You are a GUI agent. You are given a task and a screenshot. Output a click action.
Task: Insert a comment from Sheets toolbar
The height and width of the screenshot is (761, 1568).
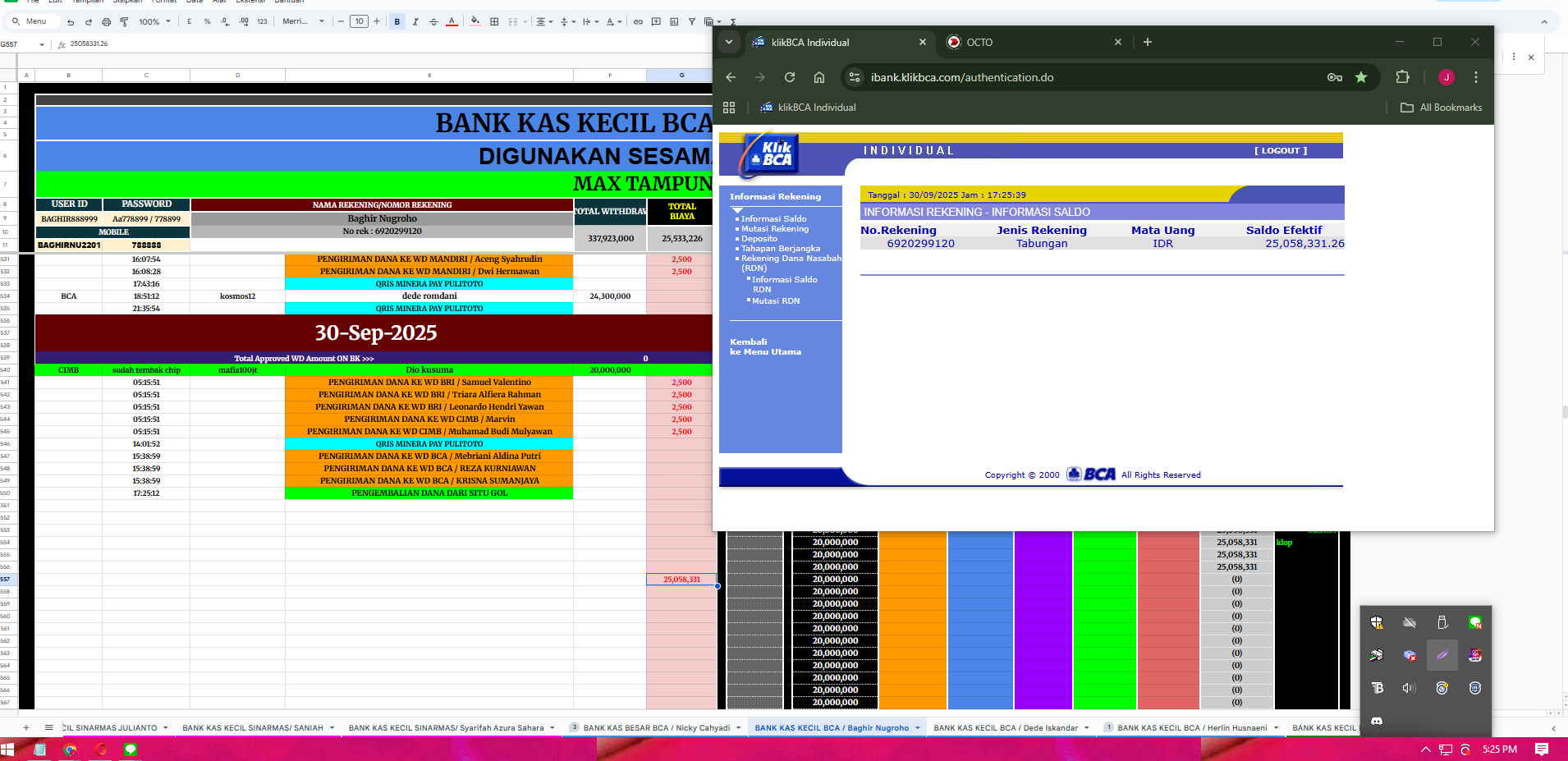pyautogui.click(x=656, y=22)
